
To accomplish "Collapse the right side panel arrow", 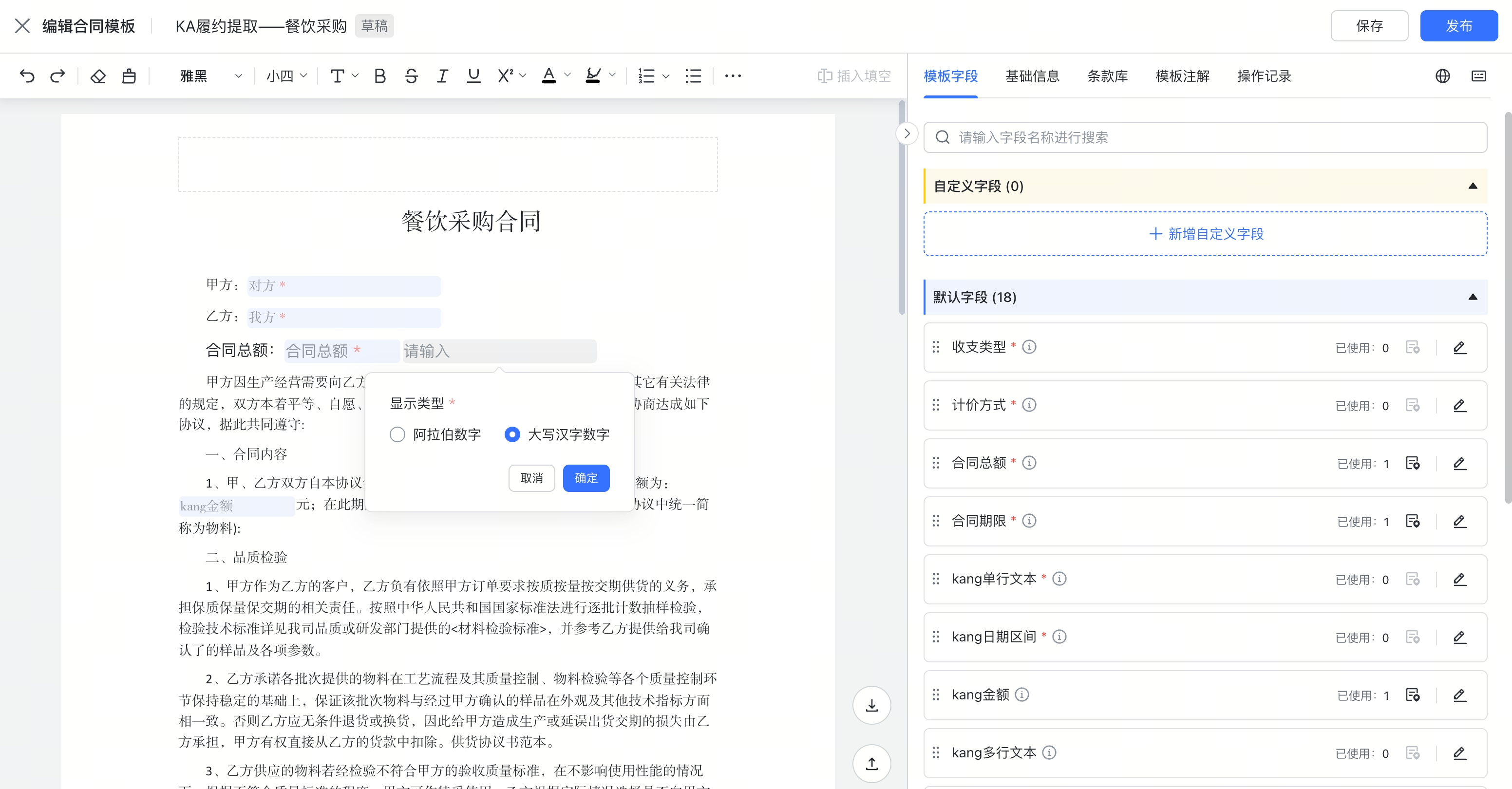I will point(907,133).
